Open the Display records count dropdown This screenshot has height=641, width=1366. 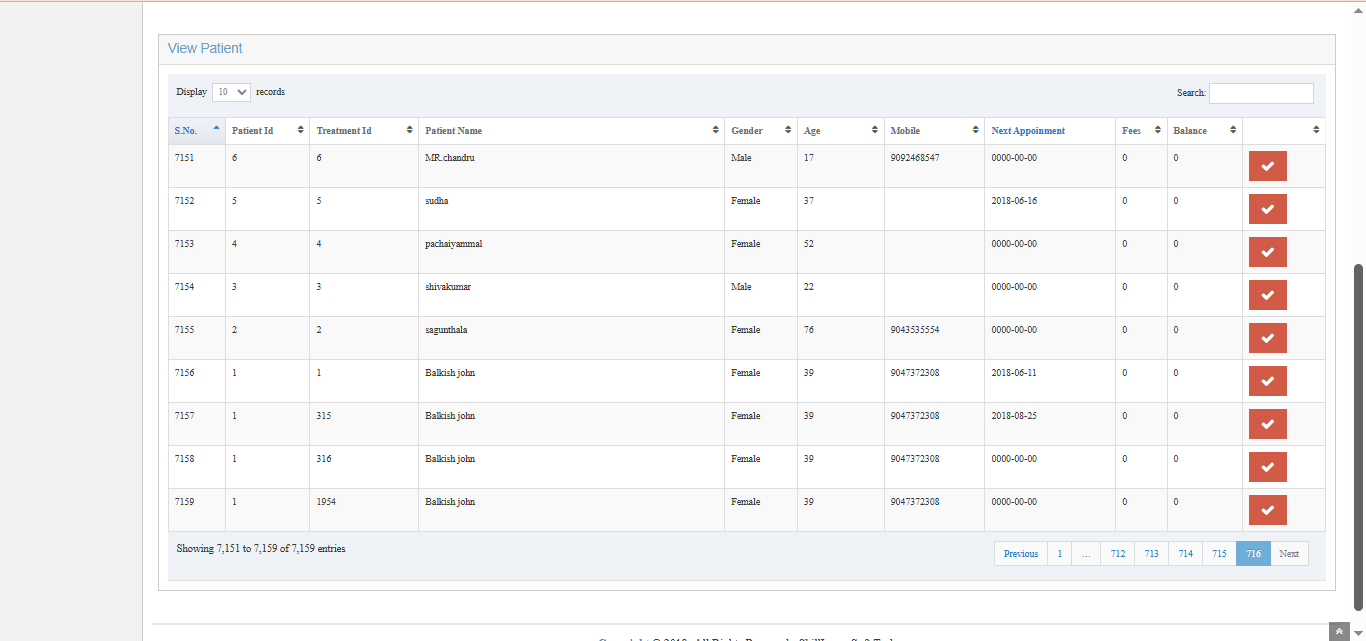click(231, 92)
